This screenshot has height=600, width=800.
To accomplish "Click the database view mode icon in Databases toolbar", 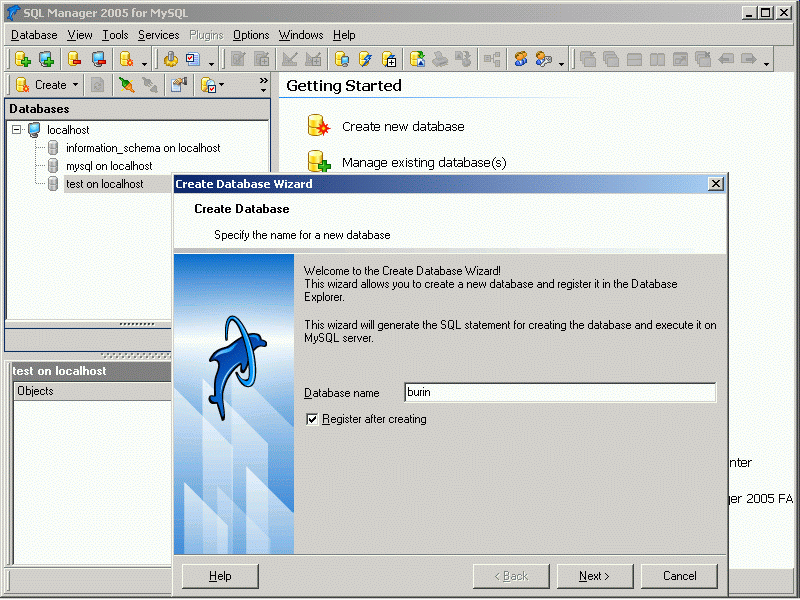I will pos(208,85).
